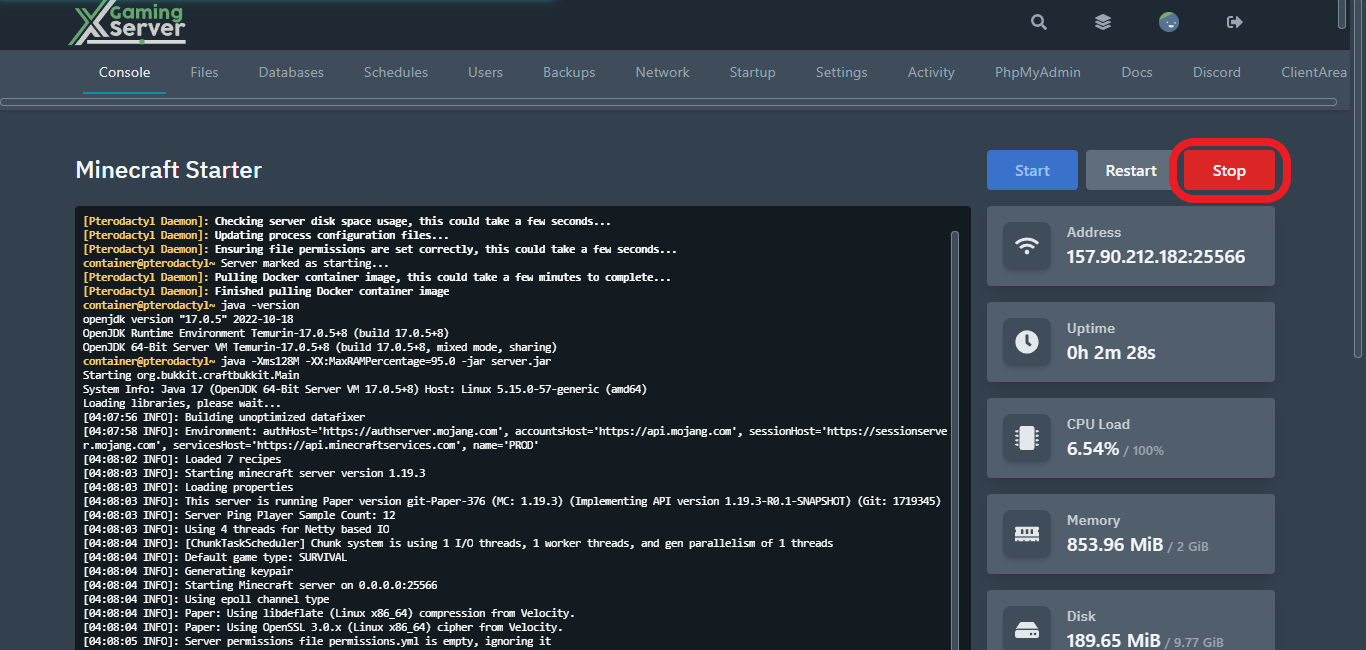This screenshot has width=1366, height=650.
Task: Open the servers layers icon
Action: click(1103, 22)
